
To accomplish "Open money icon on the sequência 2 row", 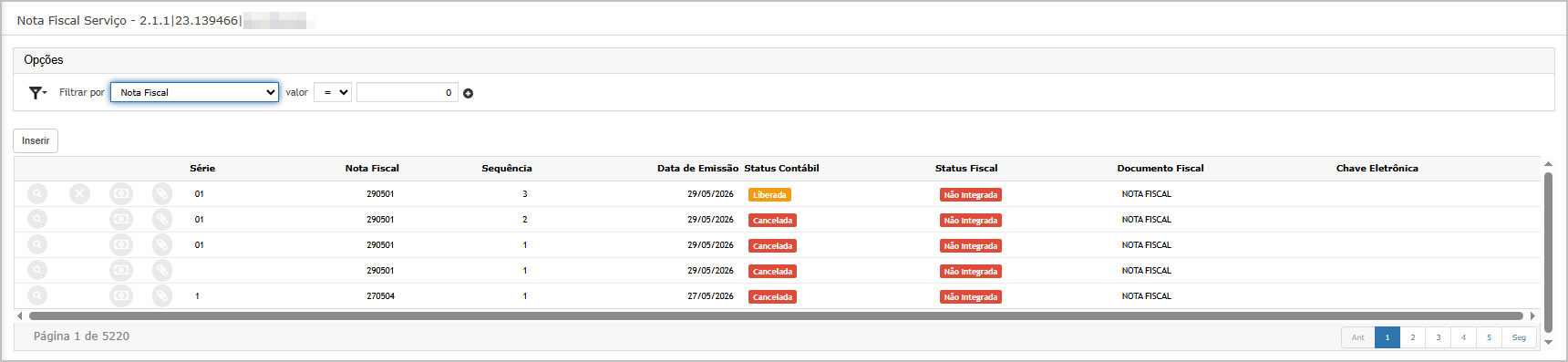I will point(121,220).
